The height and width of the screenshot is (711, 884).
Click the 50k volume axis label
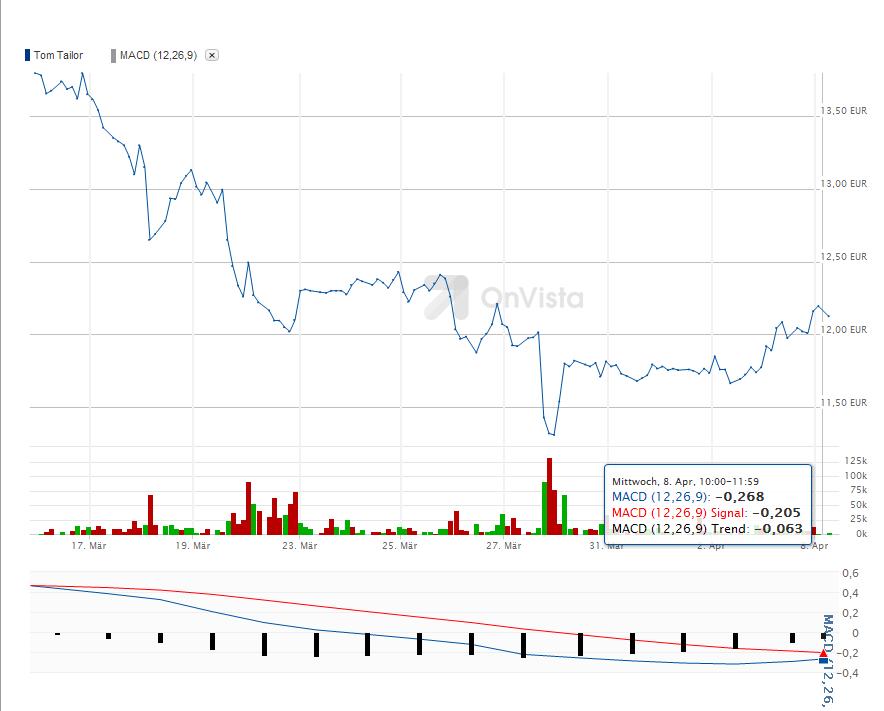point(858,505)
